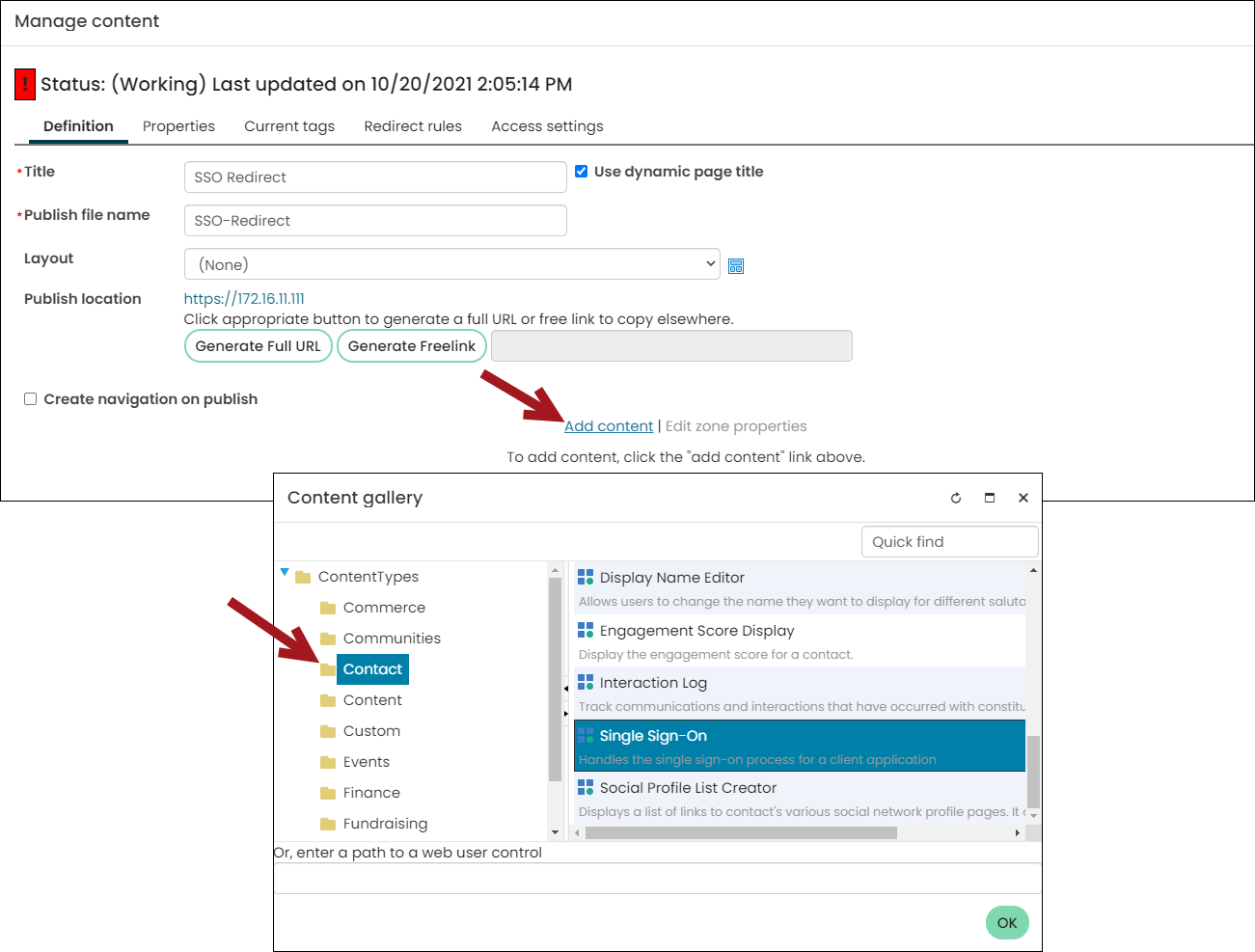
Task: Switch to the Definition tab
Action: 78,126
